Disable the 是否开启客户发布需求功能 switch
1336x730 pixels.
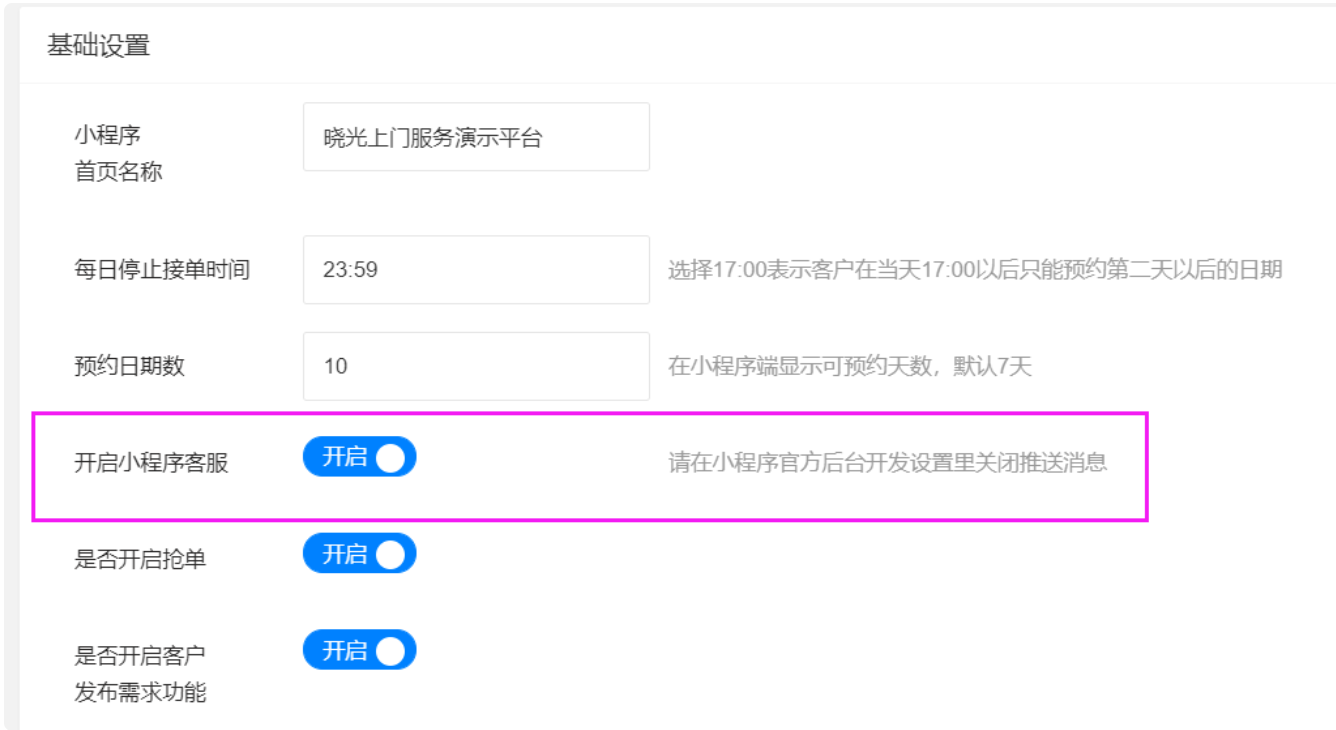pos(359,651)
